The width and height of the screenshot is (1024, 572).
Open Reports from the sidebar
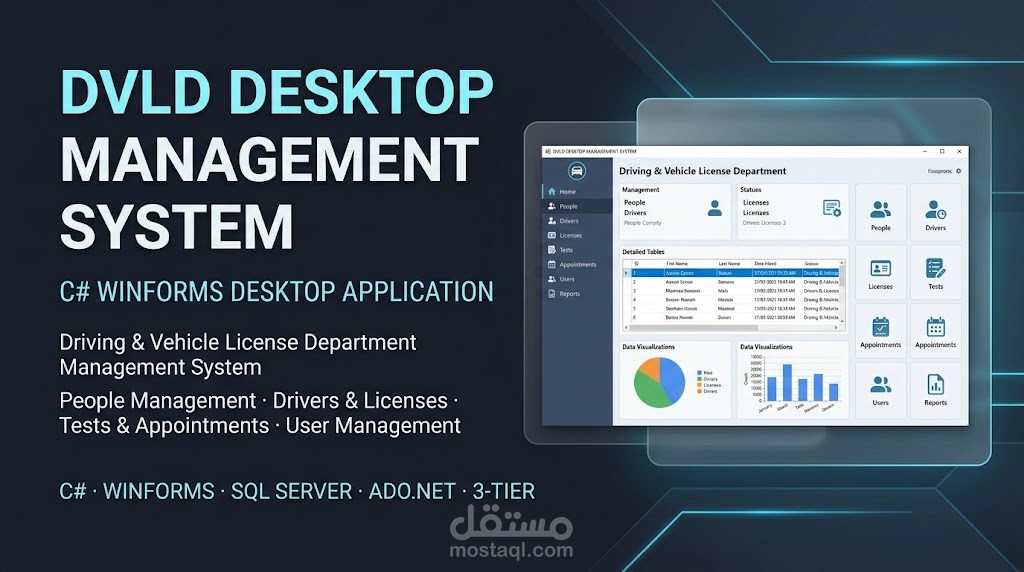(x=577, y=294)
